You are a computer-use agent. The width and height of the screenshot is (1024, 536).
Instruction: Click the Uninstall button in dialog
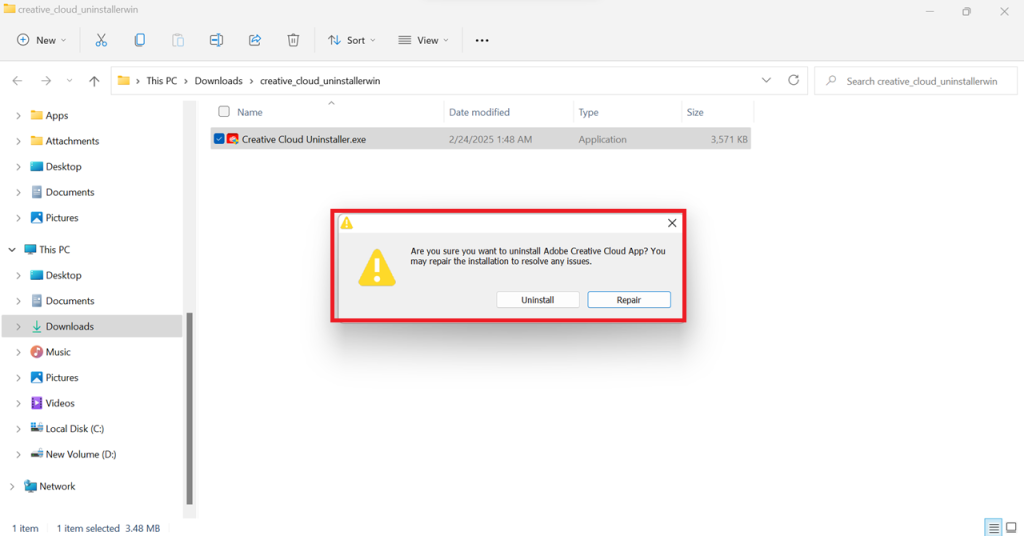[537, 300]
